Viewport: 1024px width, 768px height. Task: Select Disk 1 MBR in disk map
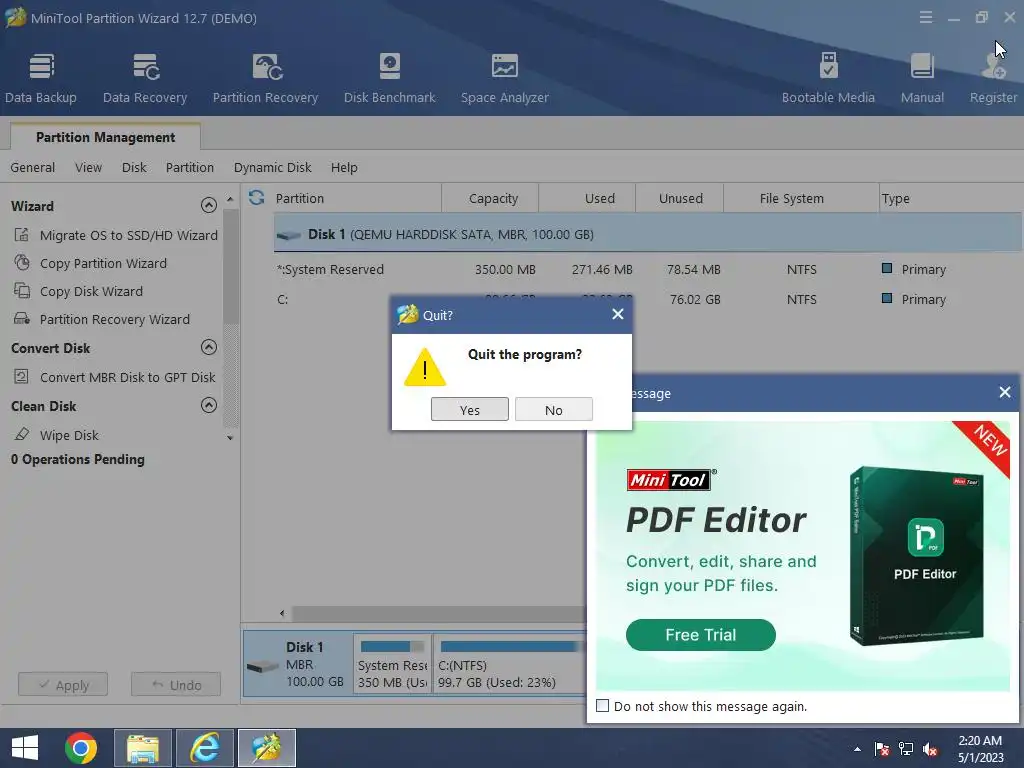click(x=297, y=664)
